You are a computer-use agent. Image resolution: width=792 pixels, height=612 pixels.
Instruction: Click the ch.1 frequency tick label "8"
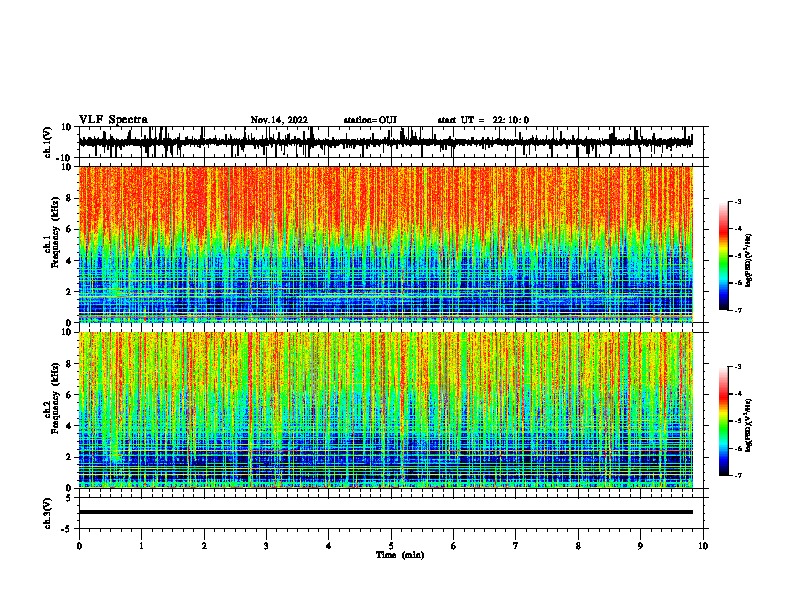coord(69,198)
